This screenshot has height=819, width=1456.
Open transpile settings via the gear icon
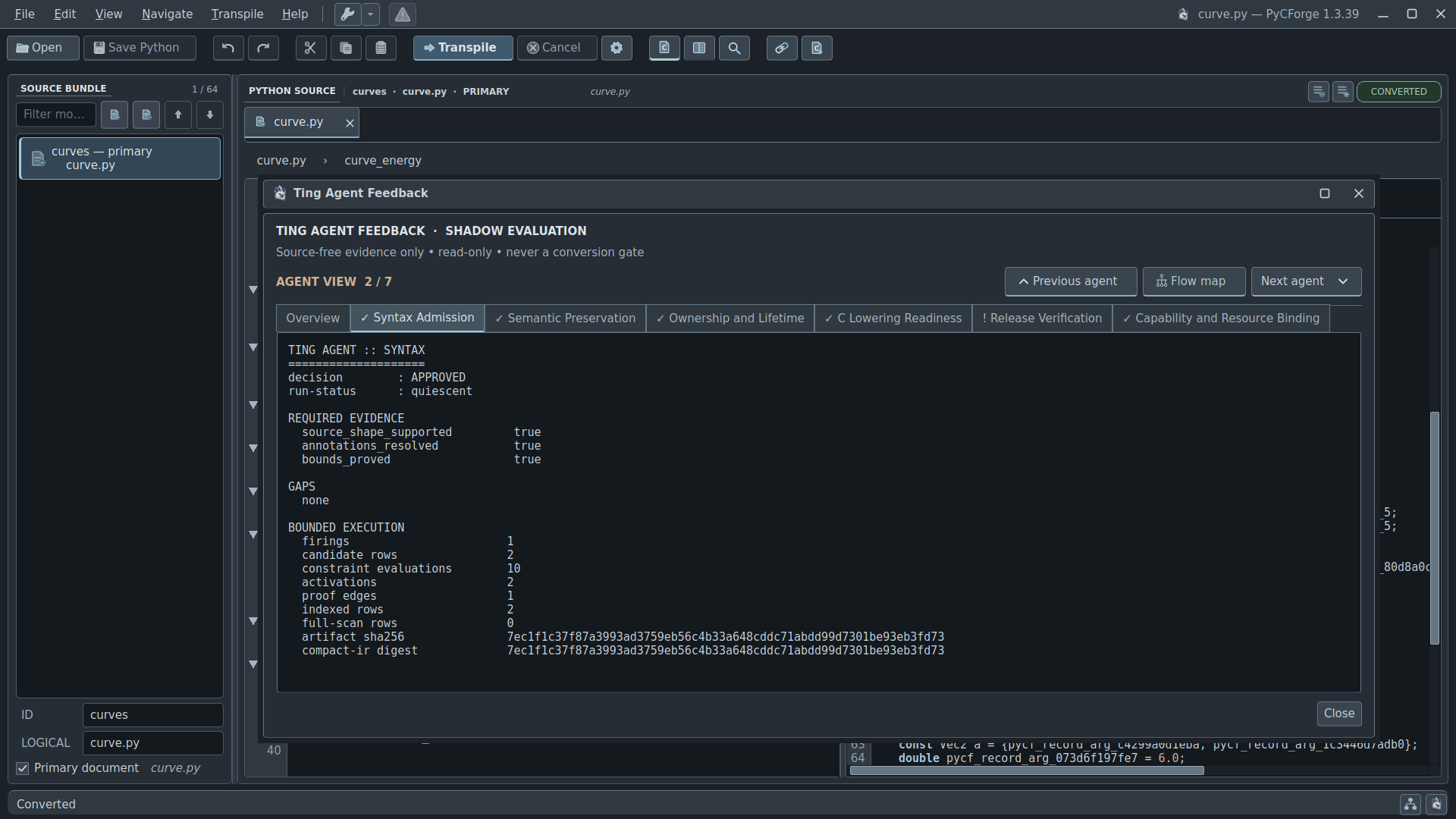pos(617,48)
